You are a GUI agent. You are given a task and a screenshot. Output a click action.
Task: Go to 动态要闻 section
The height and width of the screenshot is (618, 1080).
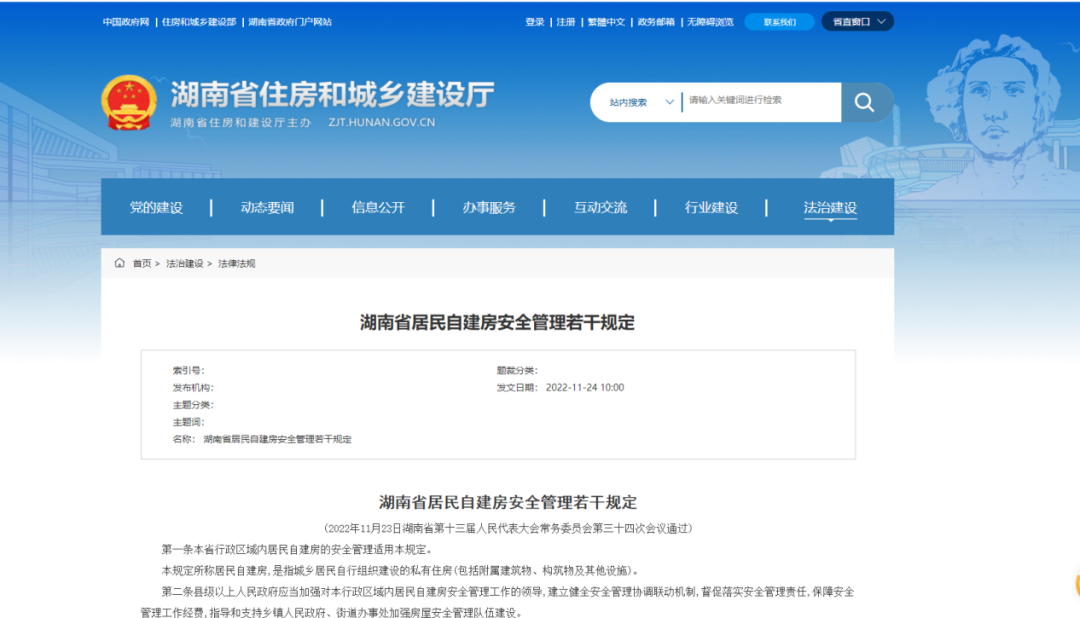pyautogui.click(x=267, y=208)
